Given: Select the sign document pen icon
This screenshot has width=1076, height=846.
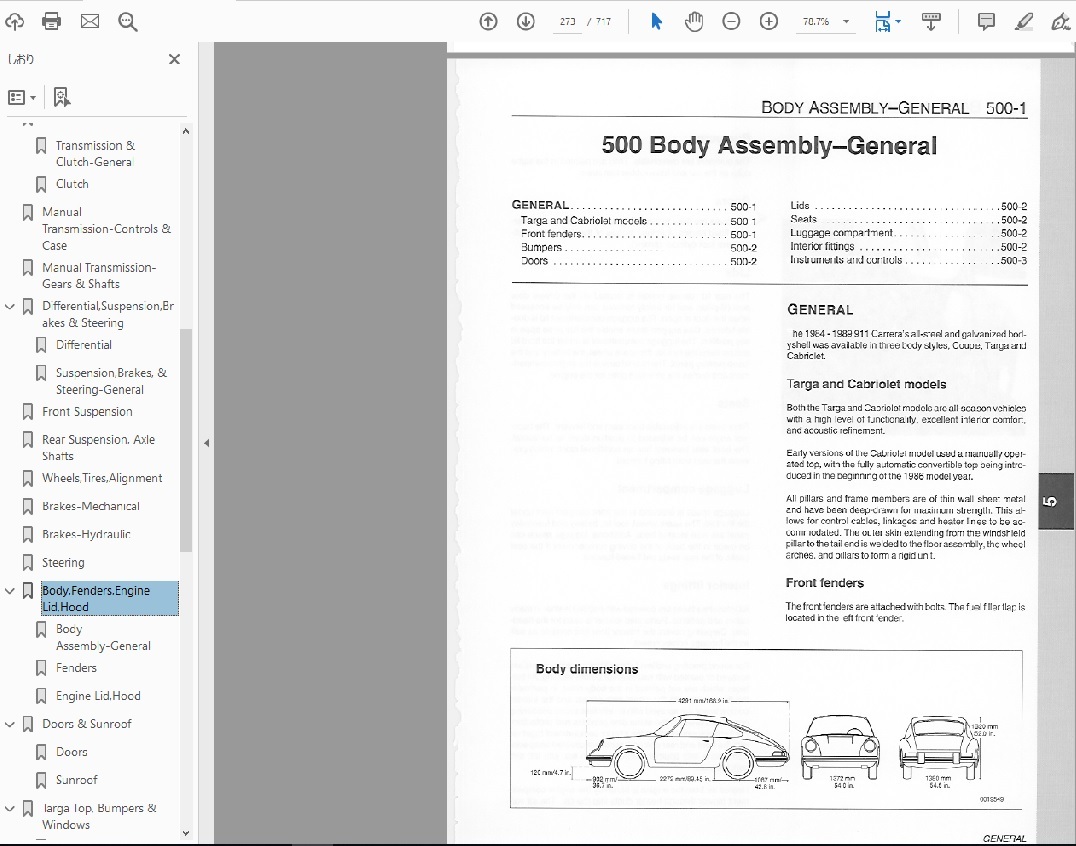Looking at the screenshot, I should [x=1061, y=22].
